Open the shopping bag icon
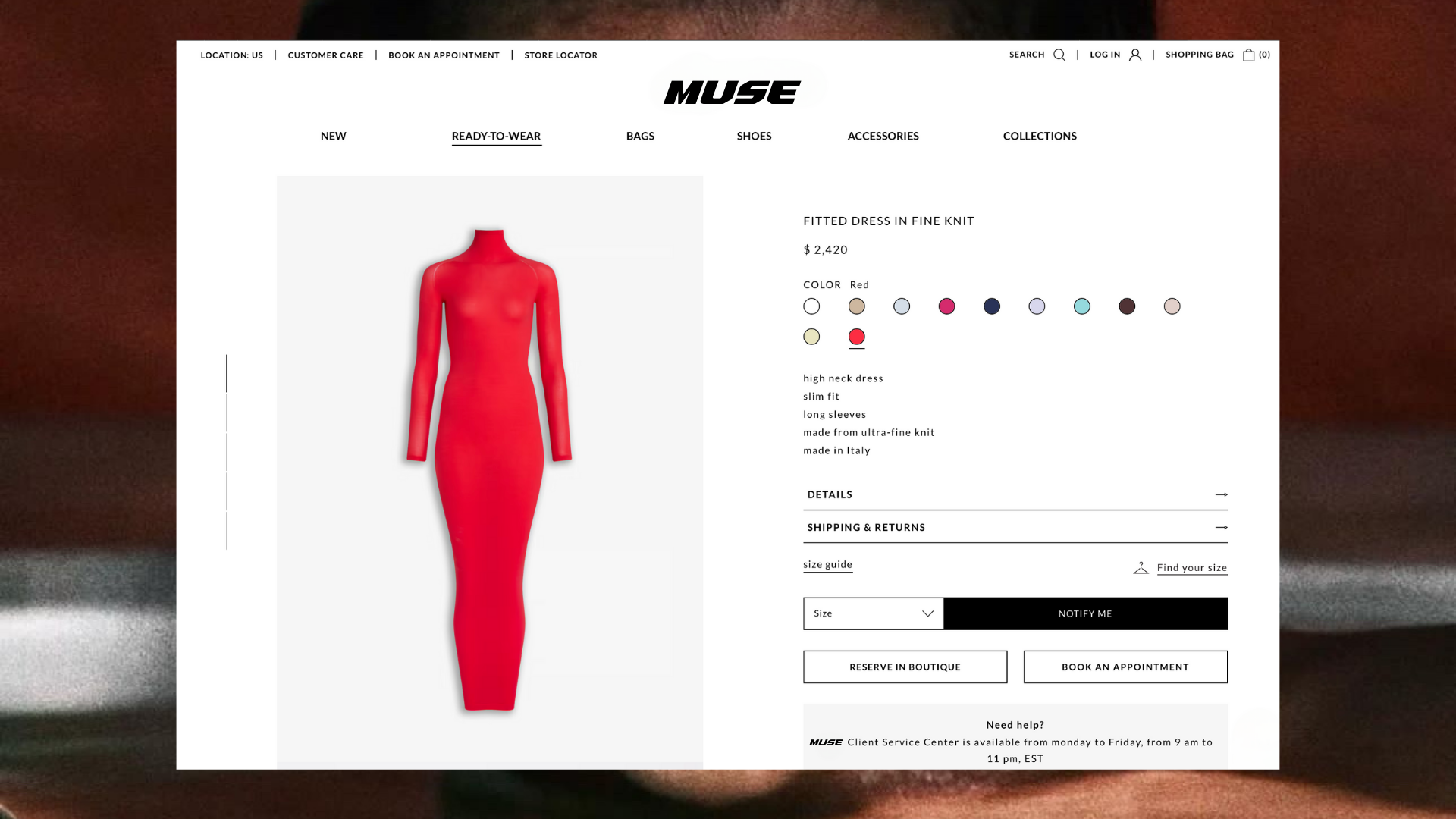 1248,55
